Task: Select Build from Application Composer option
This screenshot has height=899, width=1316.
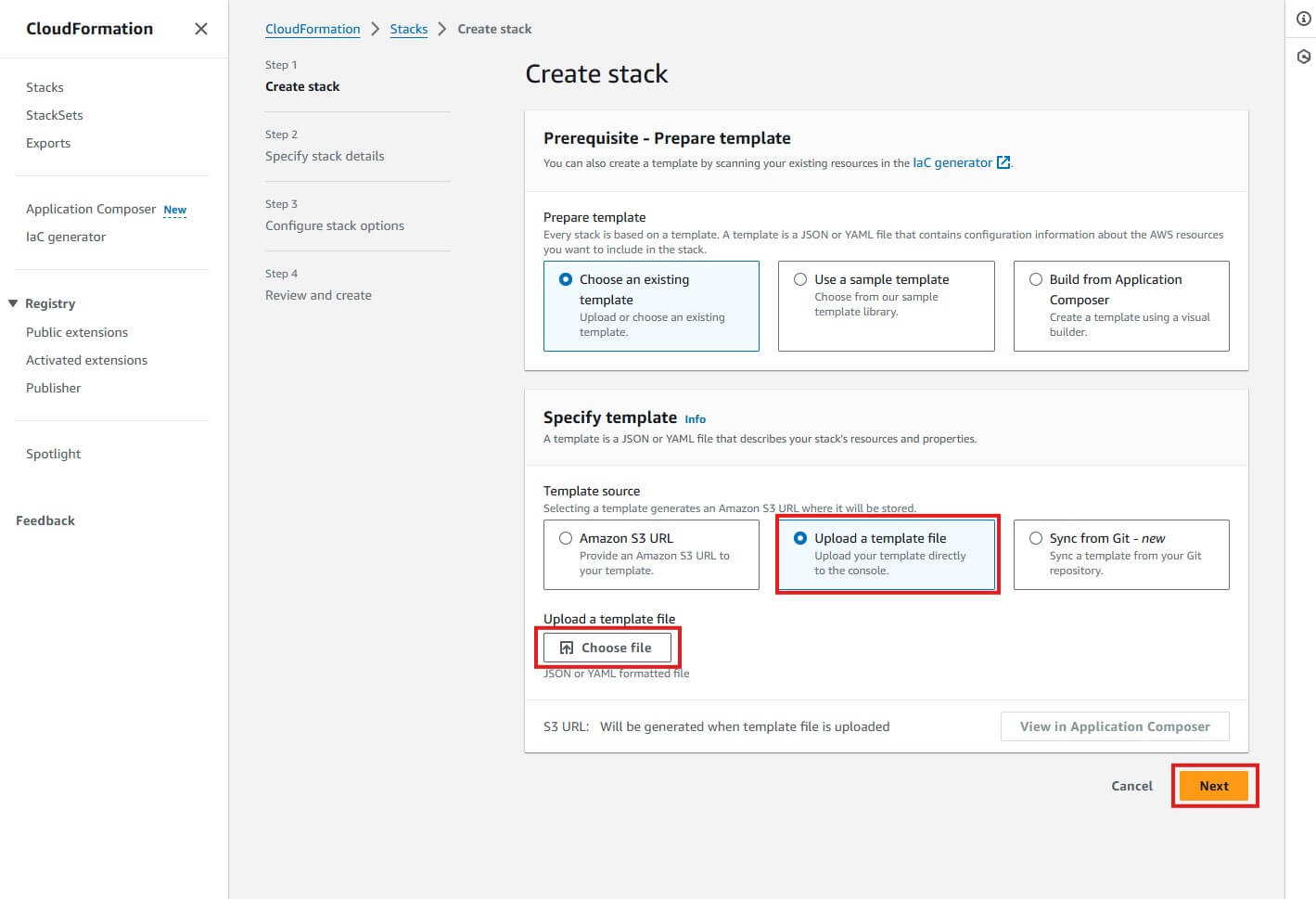Action: pyautogui.click(x=1121, y=306)
